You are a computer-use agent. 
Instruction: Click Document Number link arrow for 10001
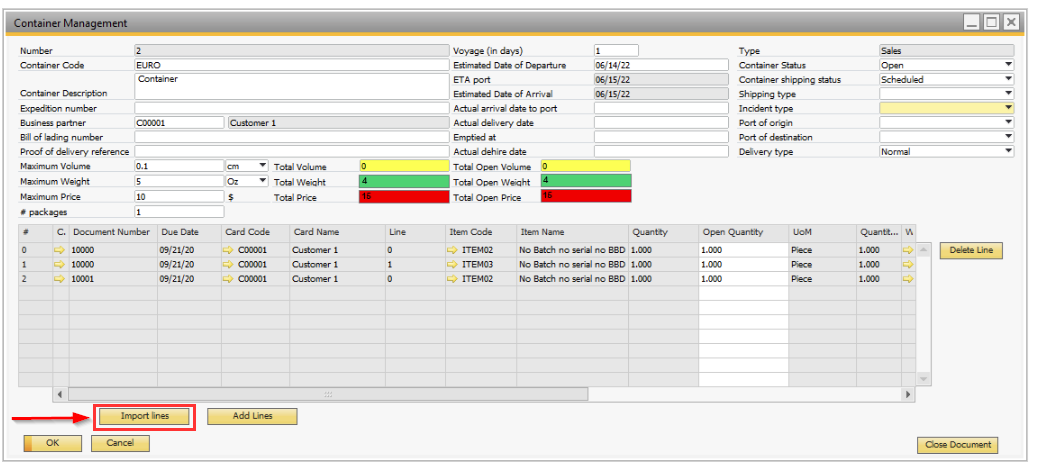click(60, 280)
